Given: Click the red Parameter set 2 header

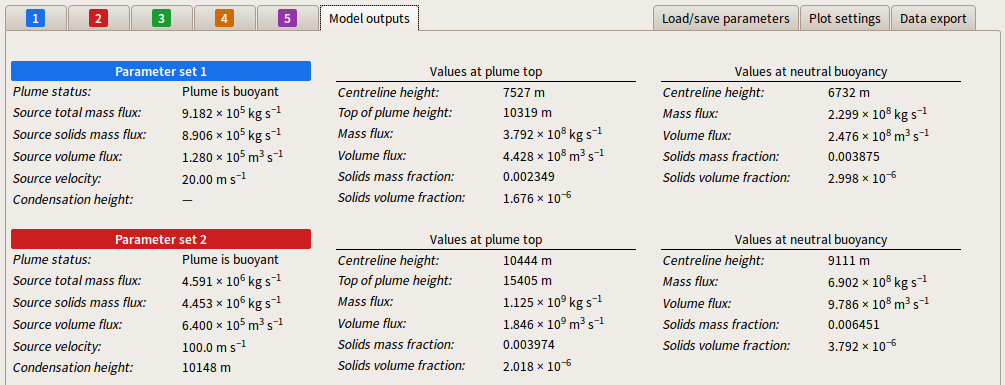Looking at the screenshot, I should [161, 239].
